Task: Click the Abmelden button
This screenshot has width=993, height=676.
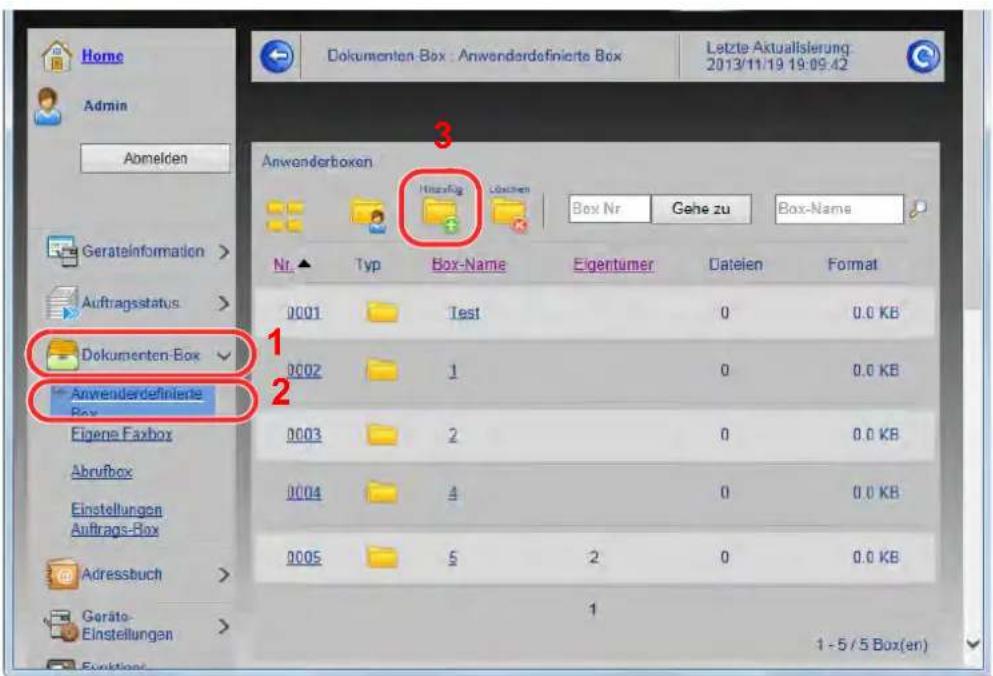Action: click(x=155, y=158)
